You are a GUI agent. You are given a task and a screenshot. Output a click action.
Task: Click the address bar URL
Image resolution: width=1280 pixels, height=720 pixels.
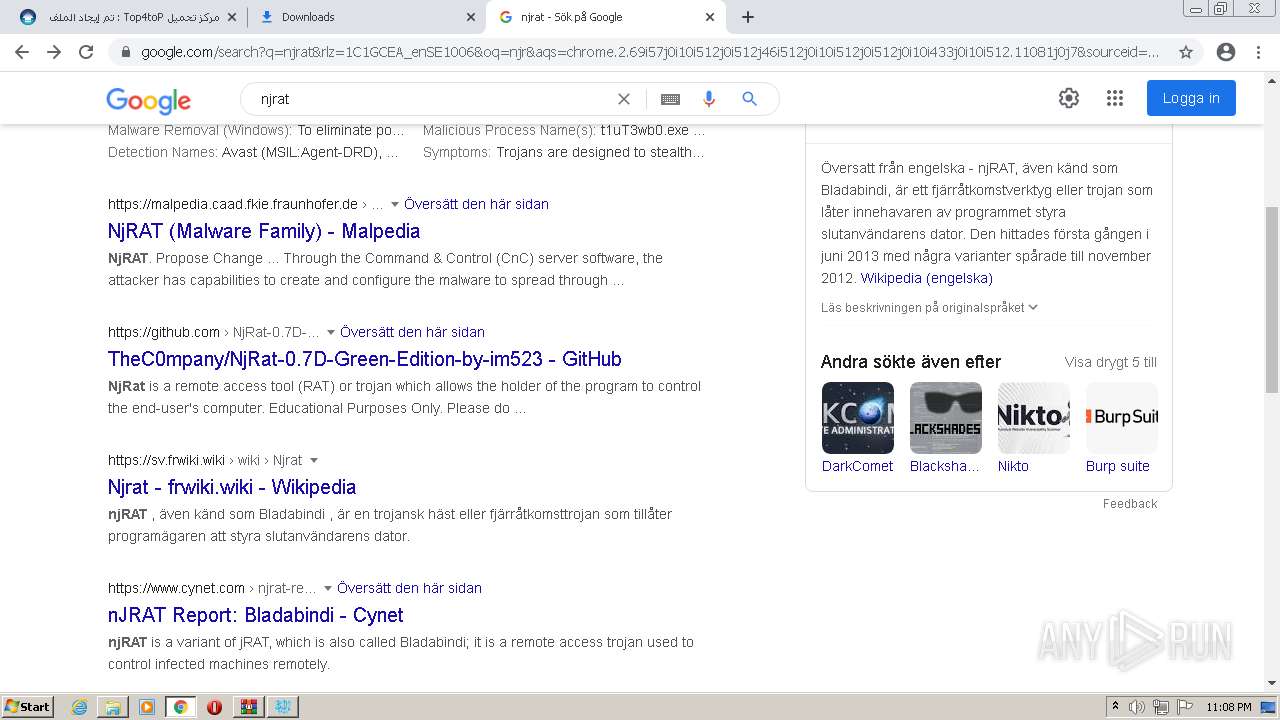click(x=650, y=52)
